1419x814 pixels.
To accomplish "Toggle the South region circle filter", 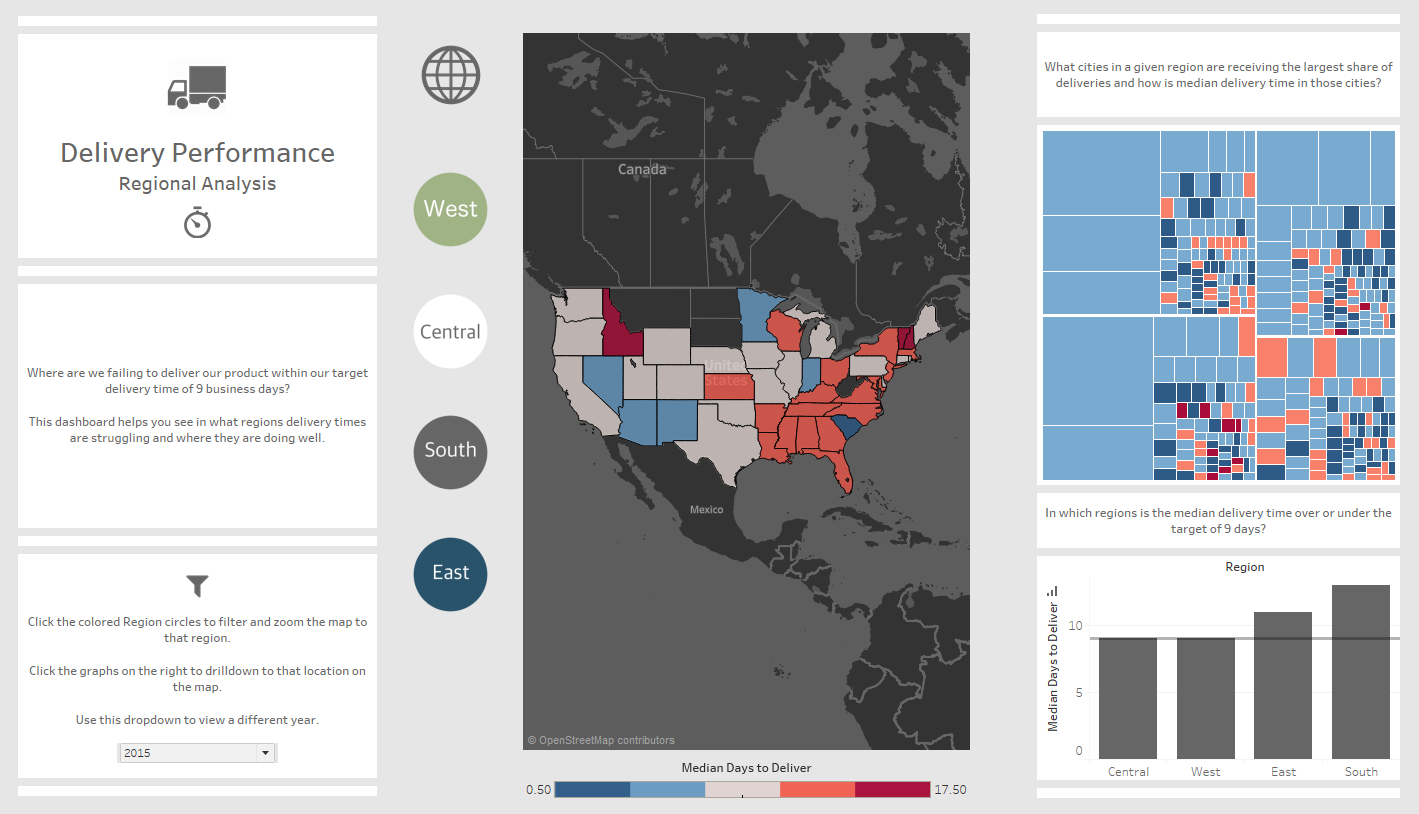I will pos(451,452).
